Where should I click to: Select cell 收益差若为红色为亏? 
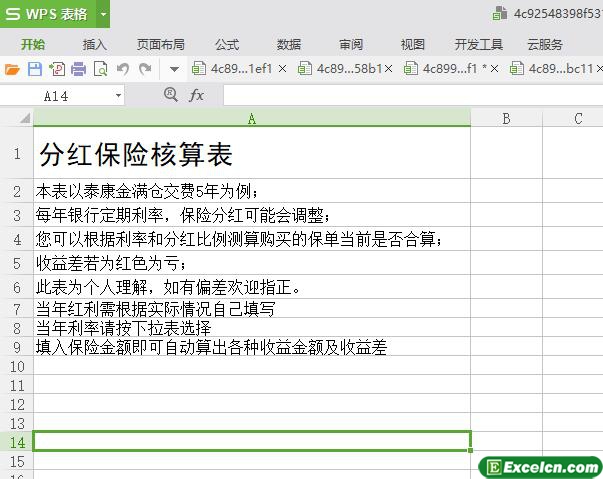(x=252, y=263)
